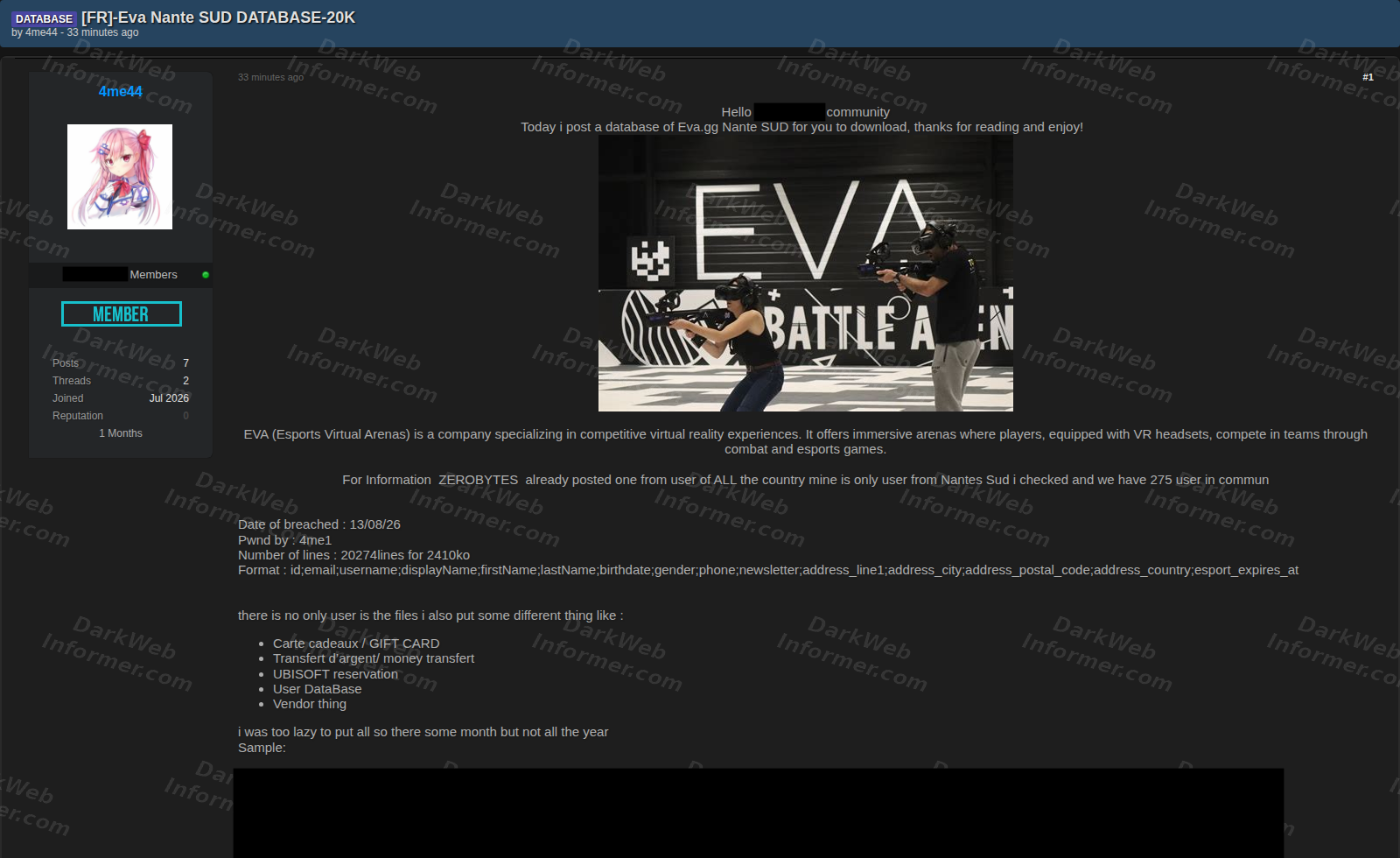The width and height of the screenshot is (1400, 858).
Task: Click the green online status dot
Action: pyautogui.click(x=206, y=275)
